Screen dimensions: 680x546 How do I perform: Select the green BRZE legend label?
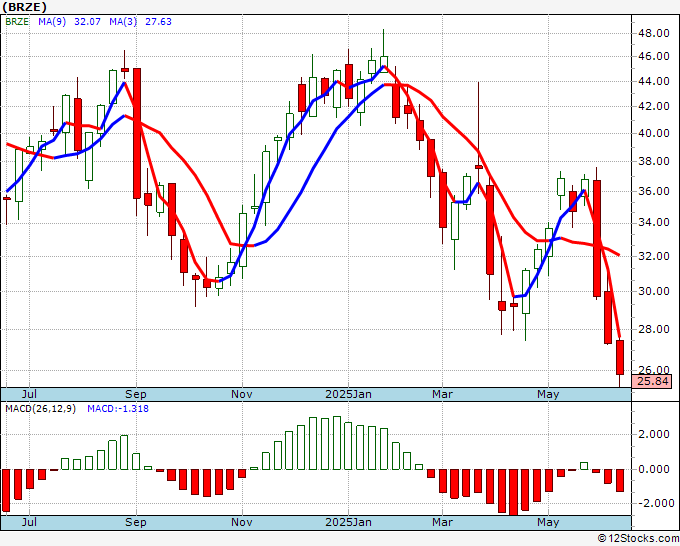click(17, 21)
